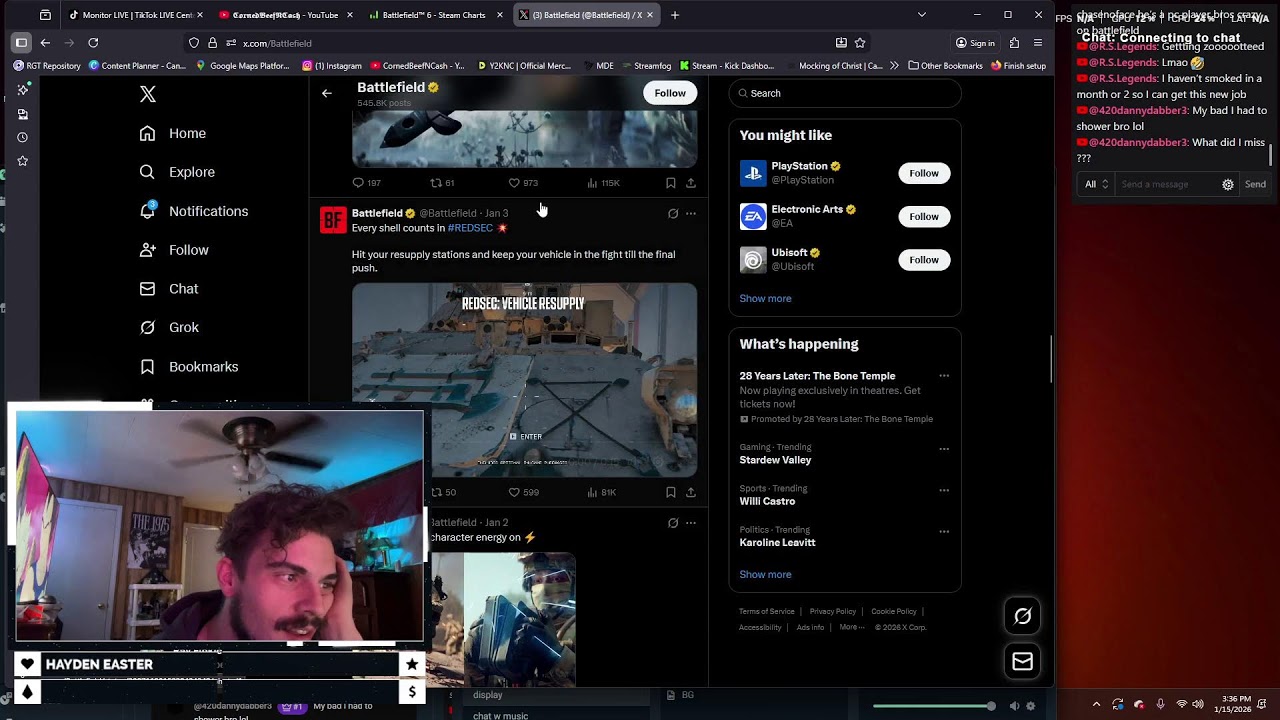
Task: View analytics of 115K views post
Action: tap(603, 183)
